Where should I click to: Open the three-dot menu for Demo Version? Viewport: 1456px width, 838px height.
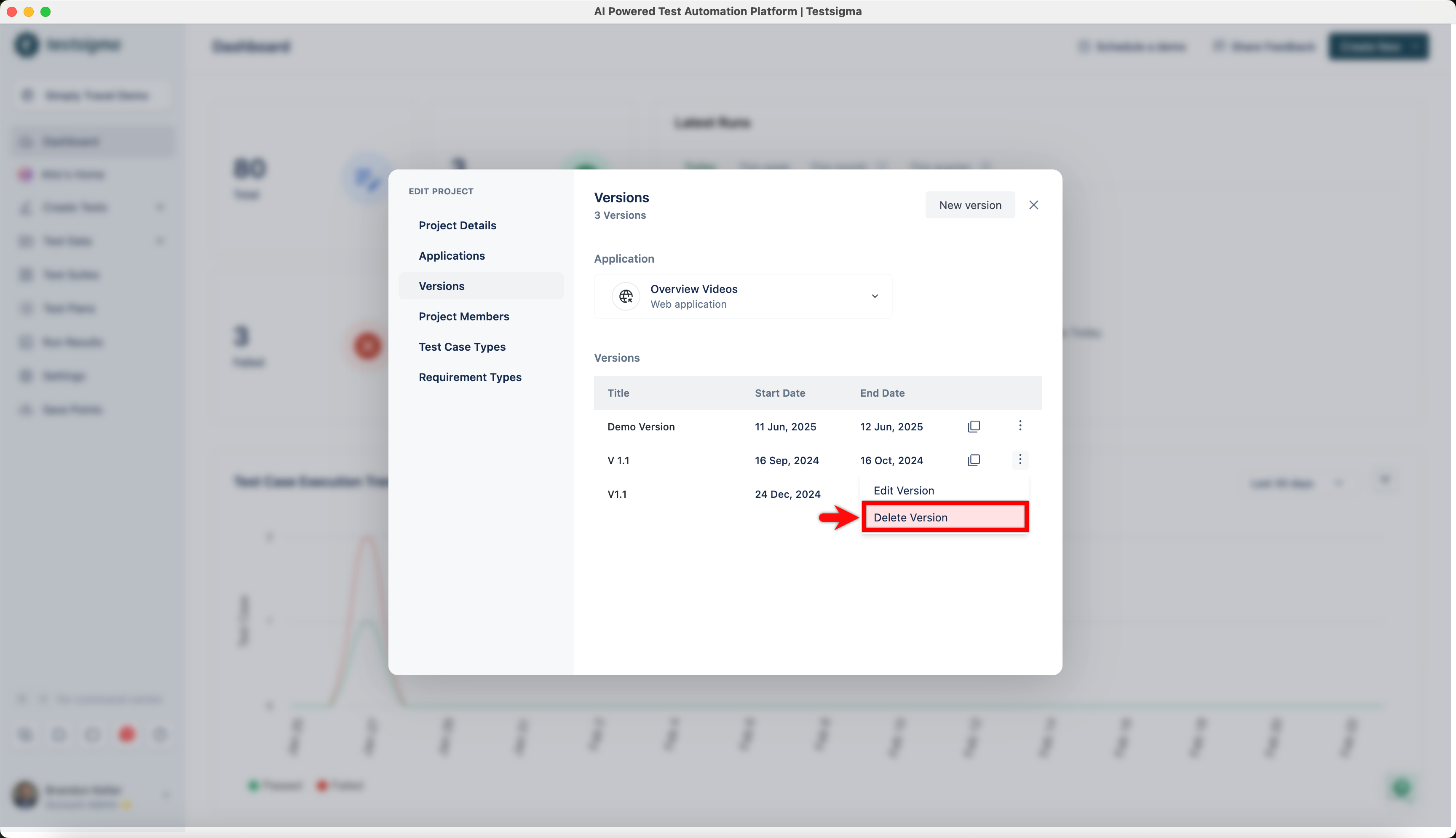click(1020, 425)
